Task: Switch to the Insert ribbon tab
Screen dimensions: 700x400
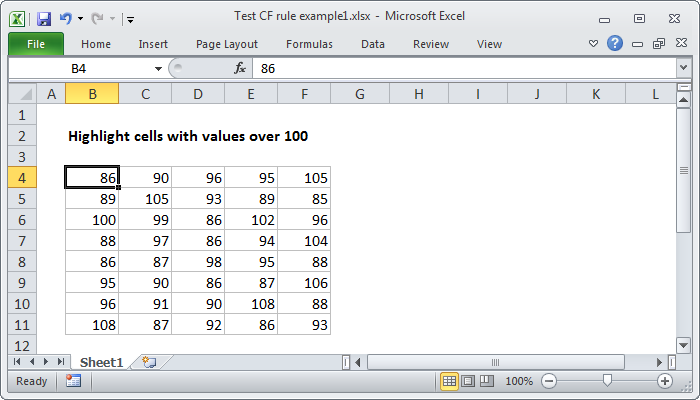Action: click(x=153, y=44)
